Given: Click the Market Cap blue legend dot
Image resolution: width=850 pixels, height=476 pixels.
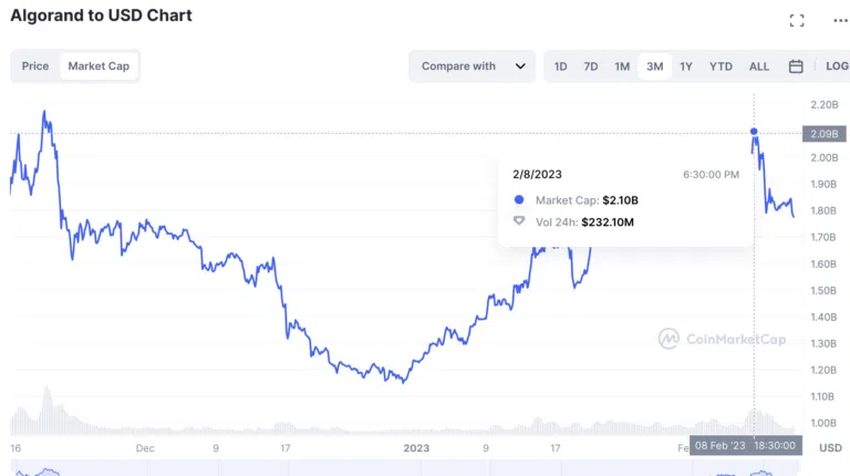Looking at the screenshot, I should click(x=519, y=200).
